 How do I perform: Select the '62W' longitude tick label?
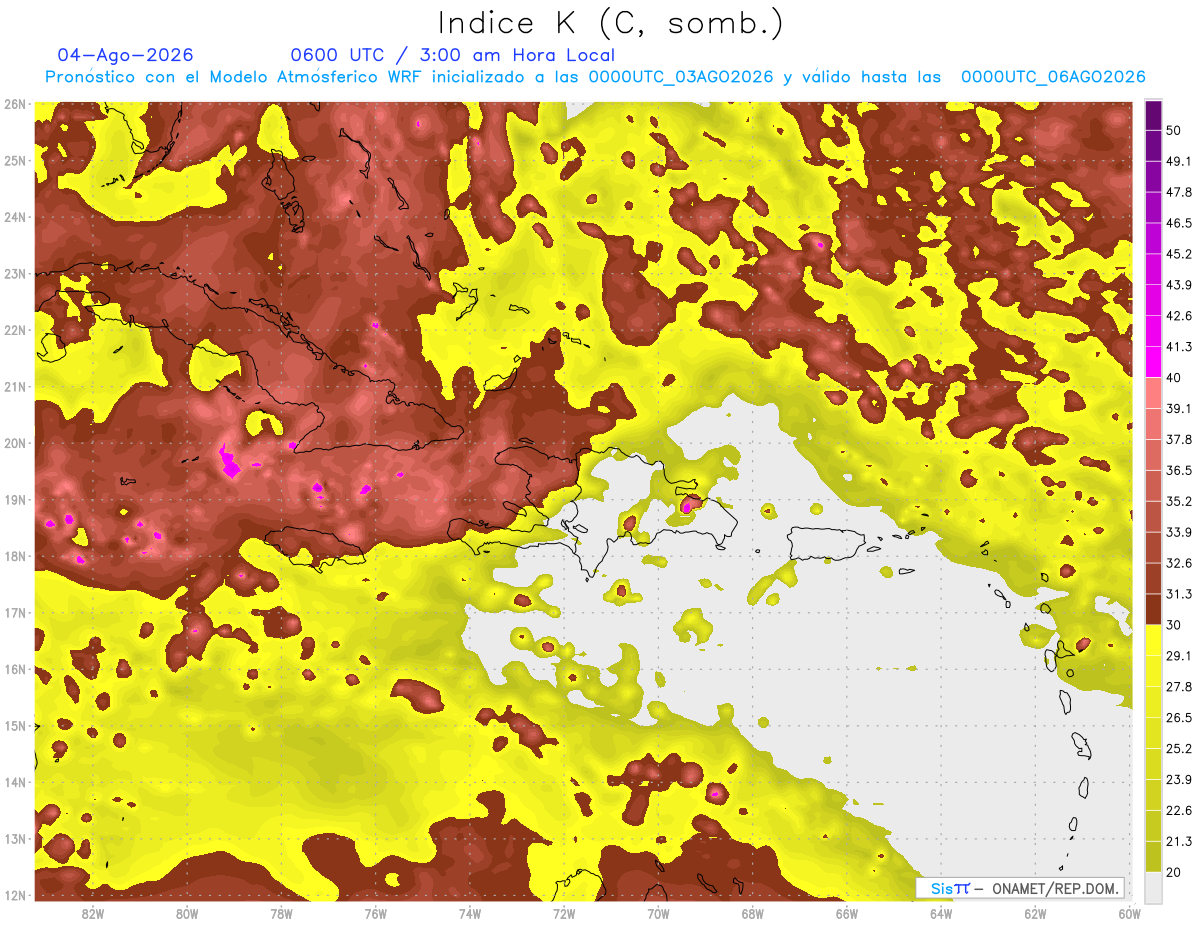[1035, 913]
